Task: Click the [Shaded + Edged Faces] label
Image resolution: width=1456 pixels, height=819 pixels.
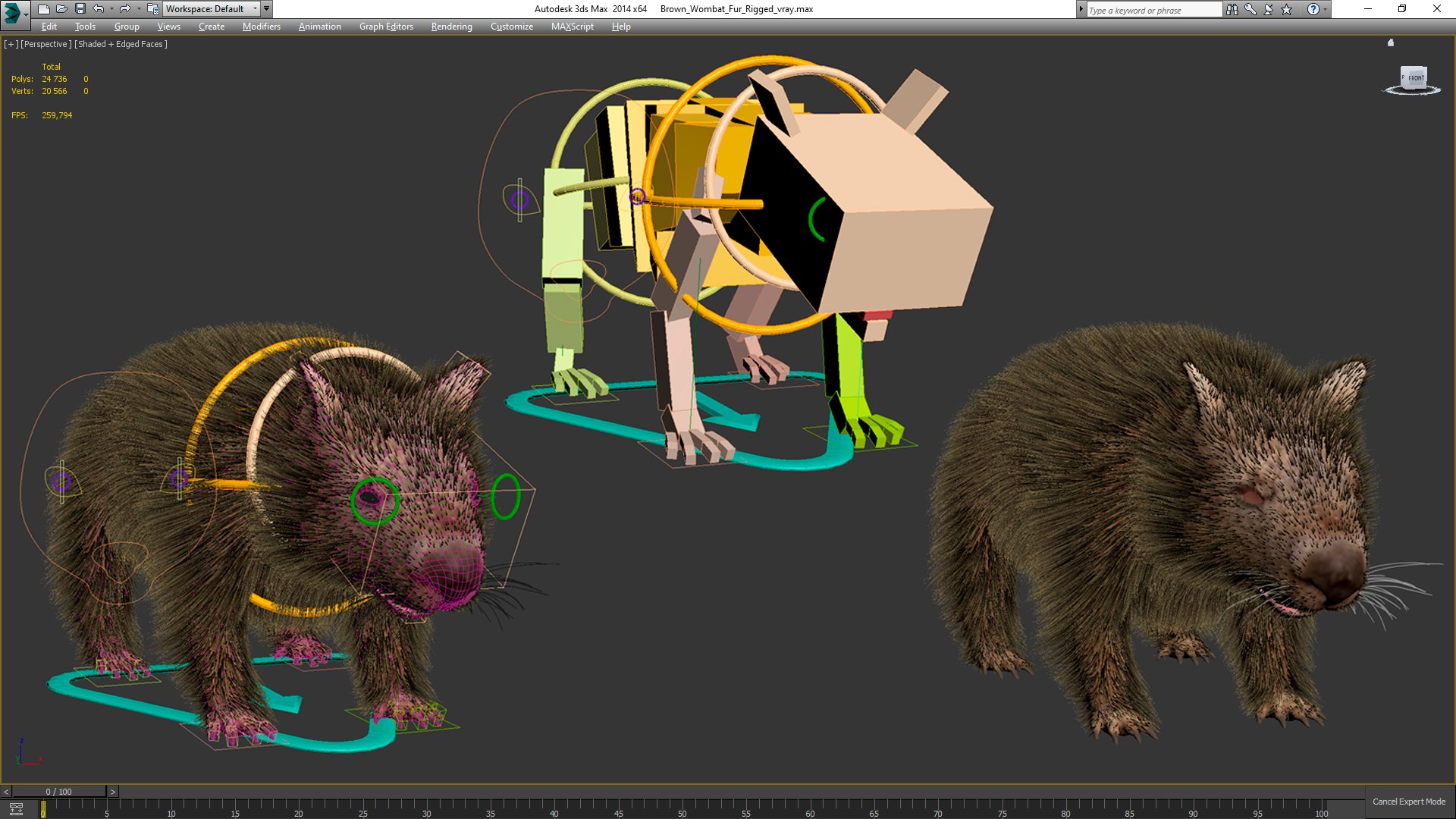Action: point(121,44)
